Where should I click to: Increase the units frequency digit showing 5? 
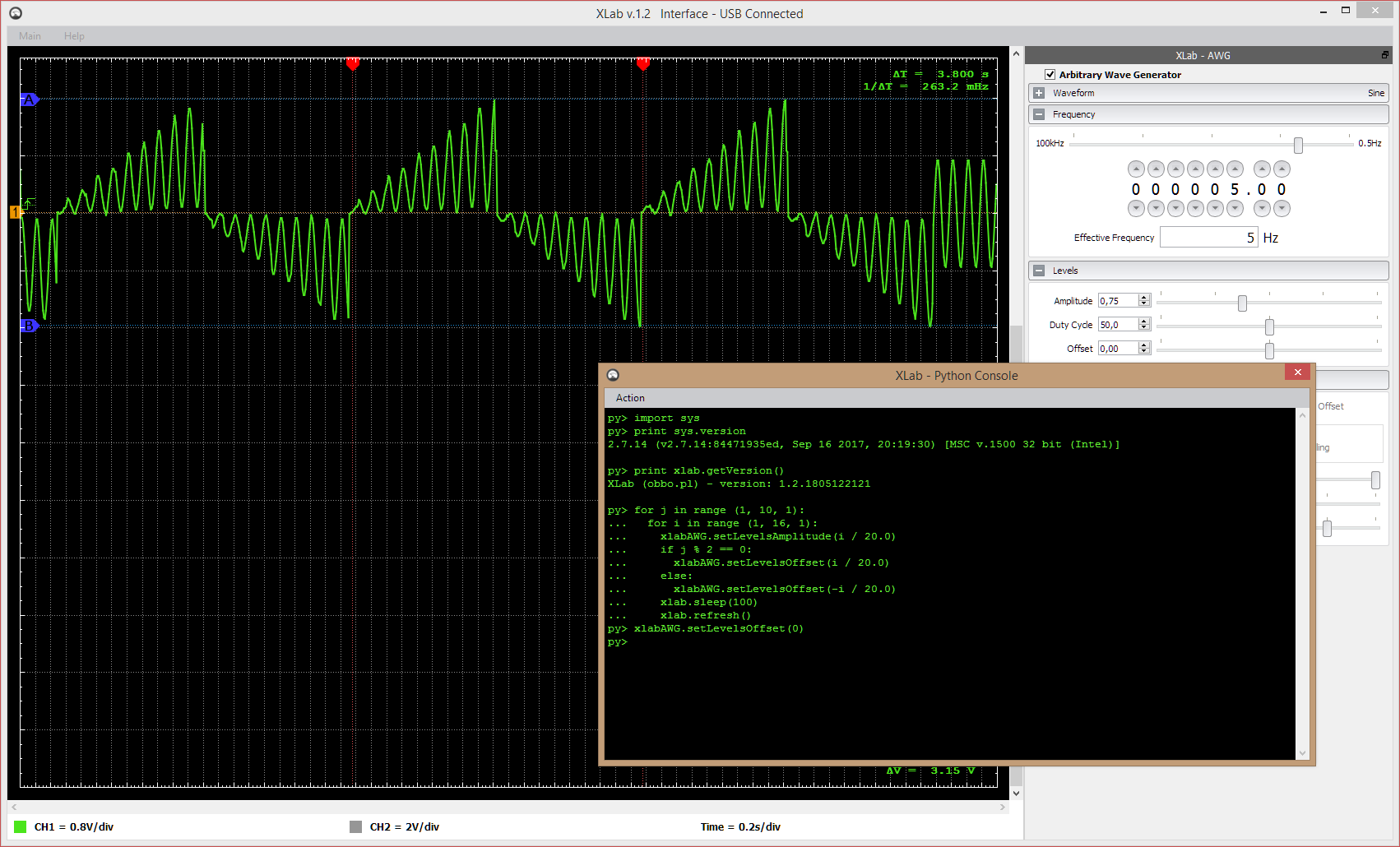pyautogui.click(x=1235, y=169)
